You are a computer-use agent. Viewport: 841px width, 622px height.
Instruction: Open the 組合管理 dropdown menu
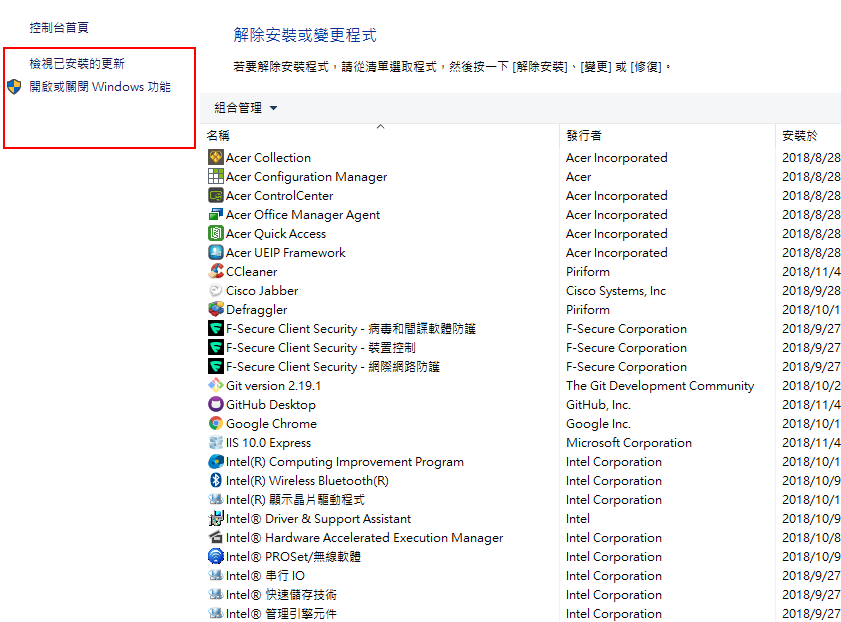[246, 108]
